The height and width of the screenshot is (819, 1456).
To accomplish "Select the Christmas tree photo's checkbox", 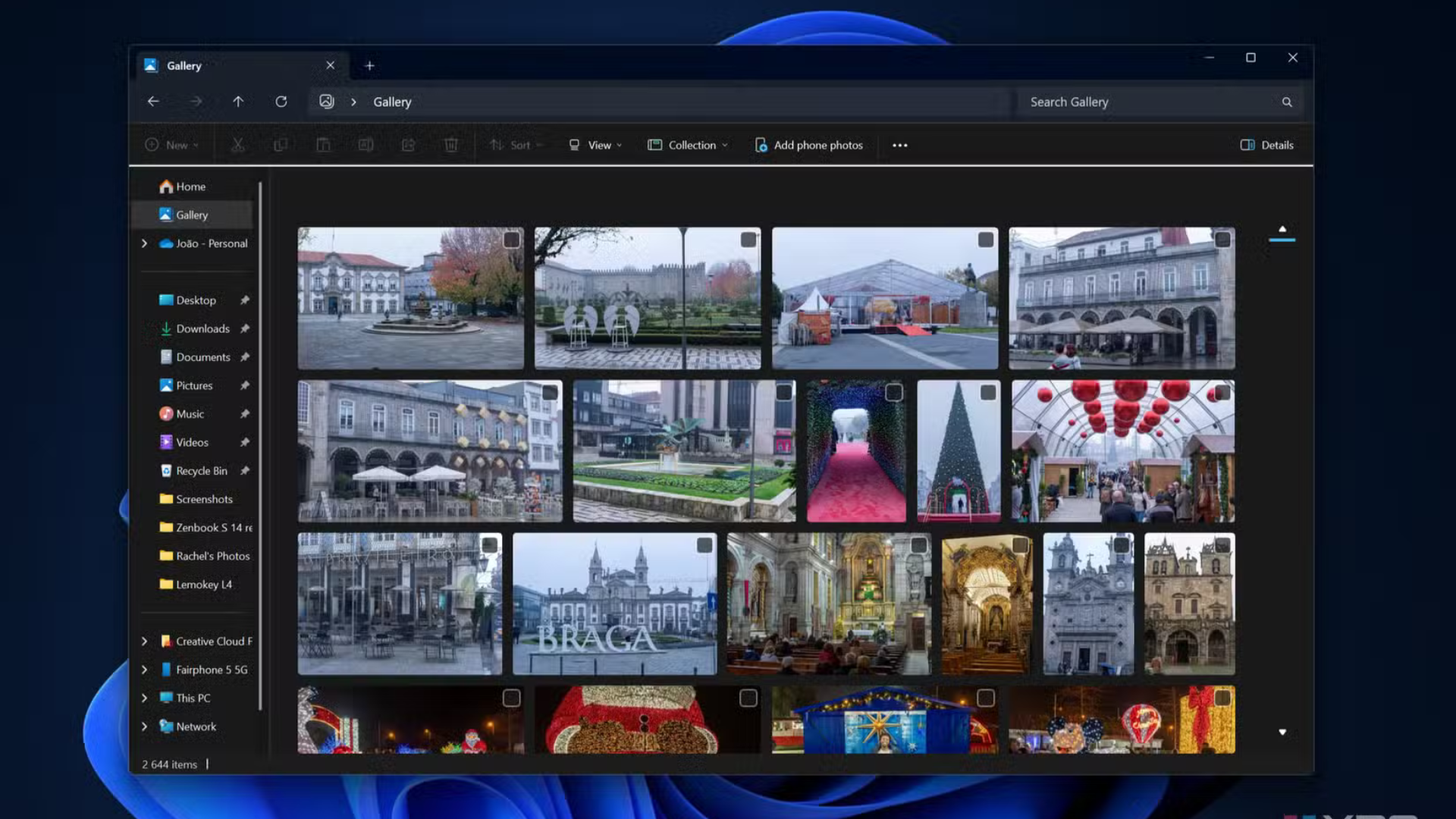I will point(987,392).
